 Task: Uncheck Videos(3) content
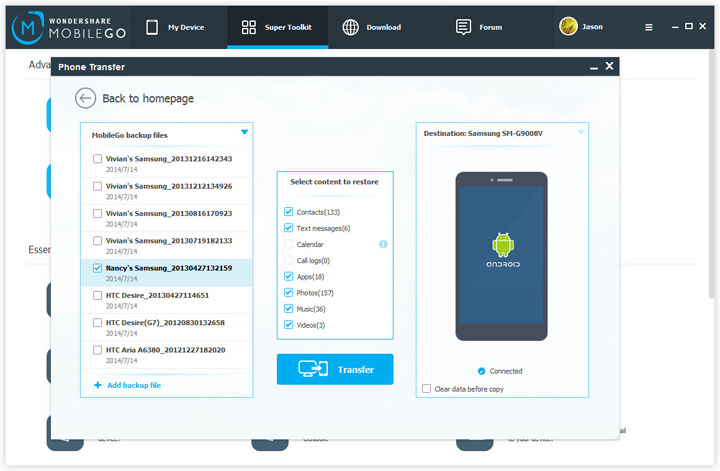[288, 325]
